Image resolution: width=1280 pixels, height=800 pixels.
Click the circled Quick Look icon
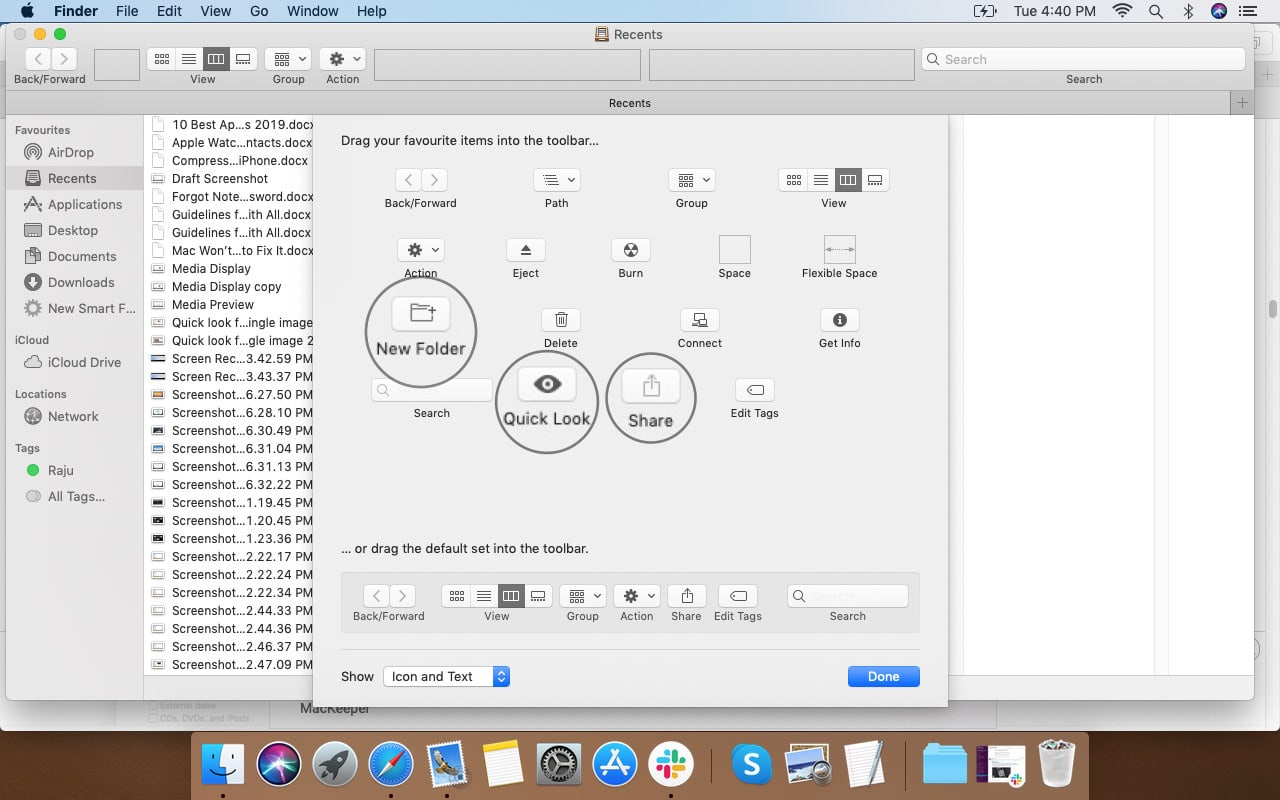[546, 383]
